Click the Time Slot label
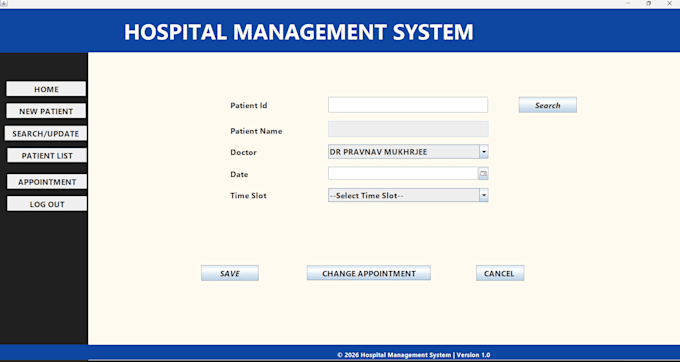The width and height of the screenshot is (680, 362). click(248, 196)
